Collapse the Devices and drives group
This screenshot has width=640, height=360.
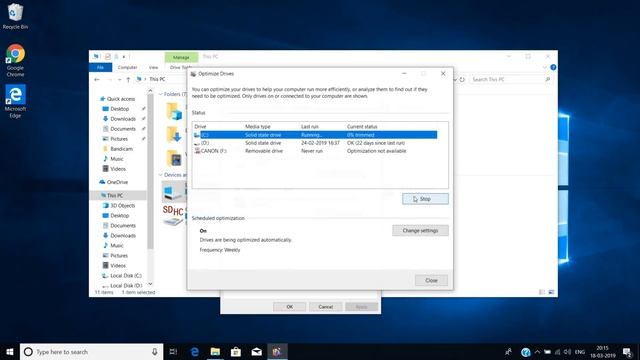click(160, 175)
